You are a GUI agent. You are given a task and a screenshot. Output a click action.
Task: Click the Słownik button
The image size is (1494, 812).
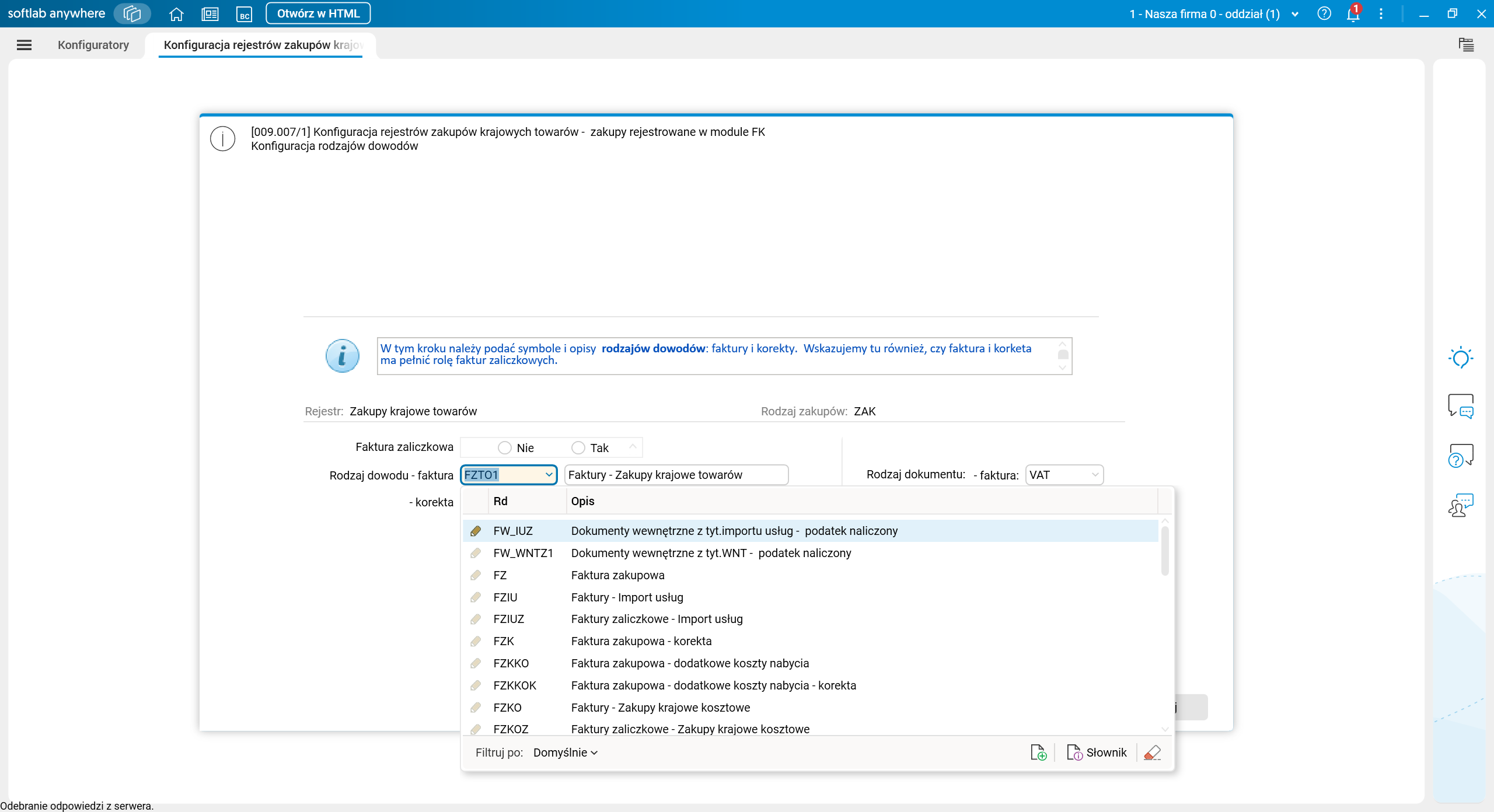tap(1097, 752)
